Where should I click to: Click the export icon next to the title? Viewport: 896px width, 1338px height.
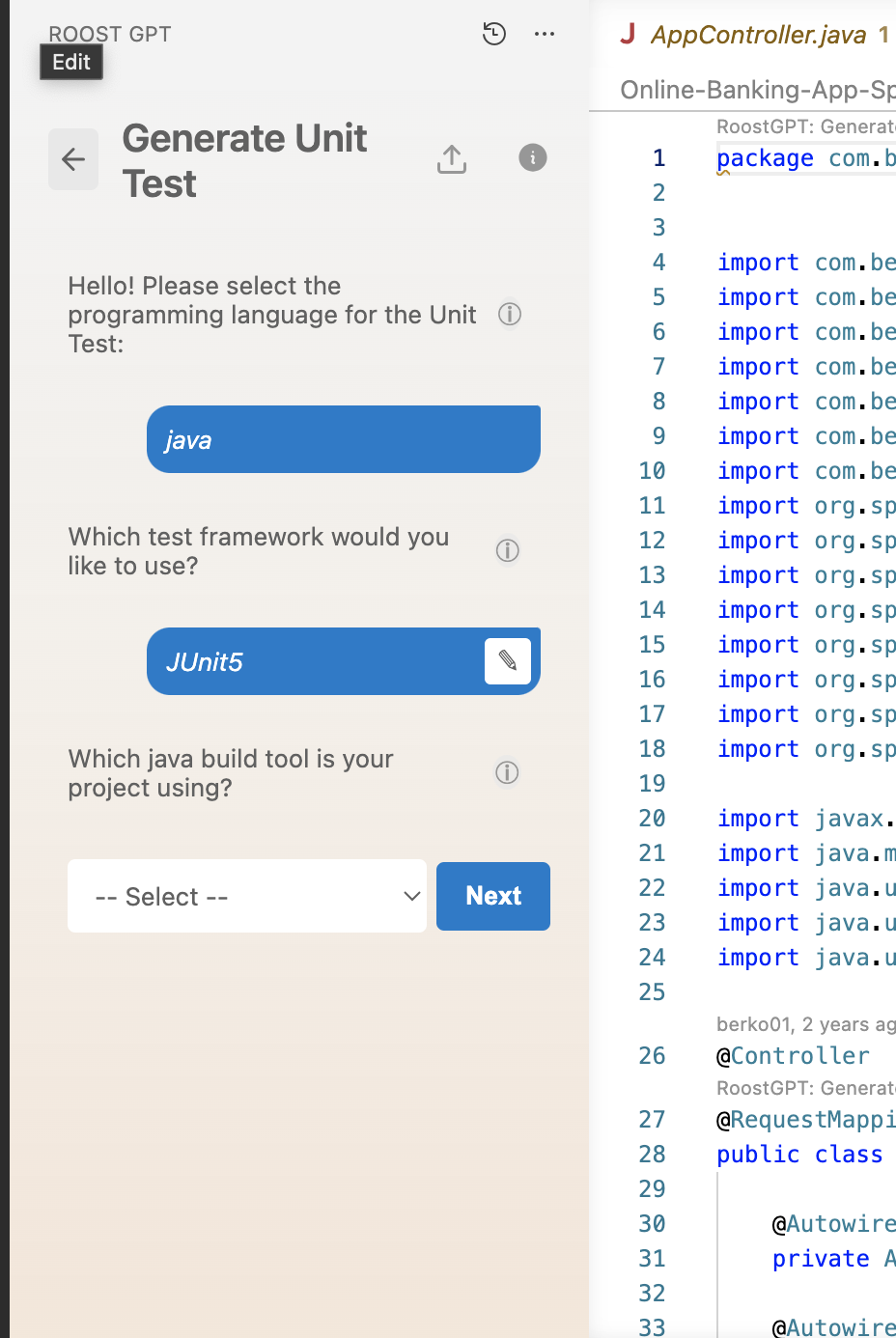pyautogui.click(x=451, y=159)
